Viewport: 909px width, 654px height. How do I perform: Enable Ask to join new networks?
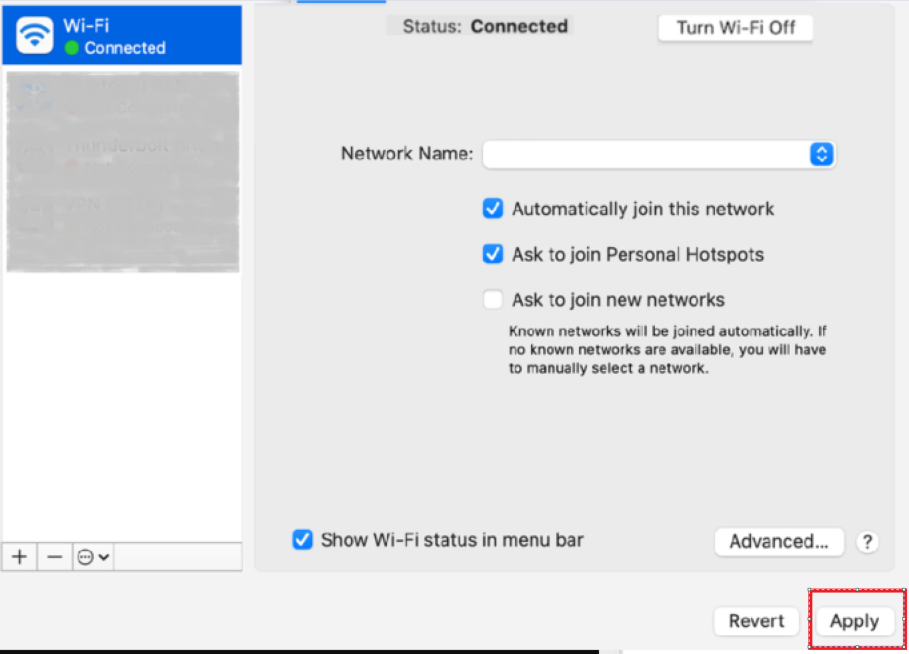tap(493, 299)
